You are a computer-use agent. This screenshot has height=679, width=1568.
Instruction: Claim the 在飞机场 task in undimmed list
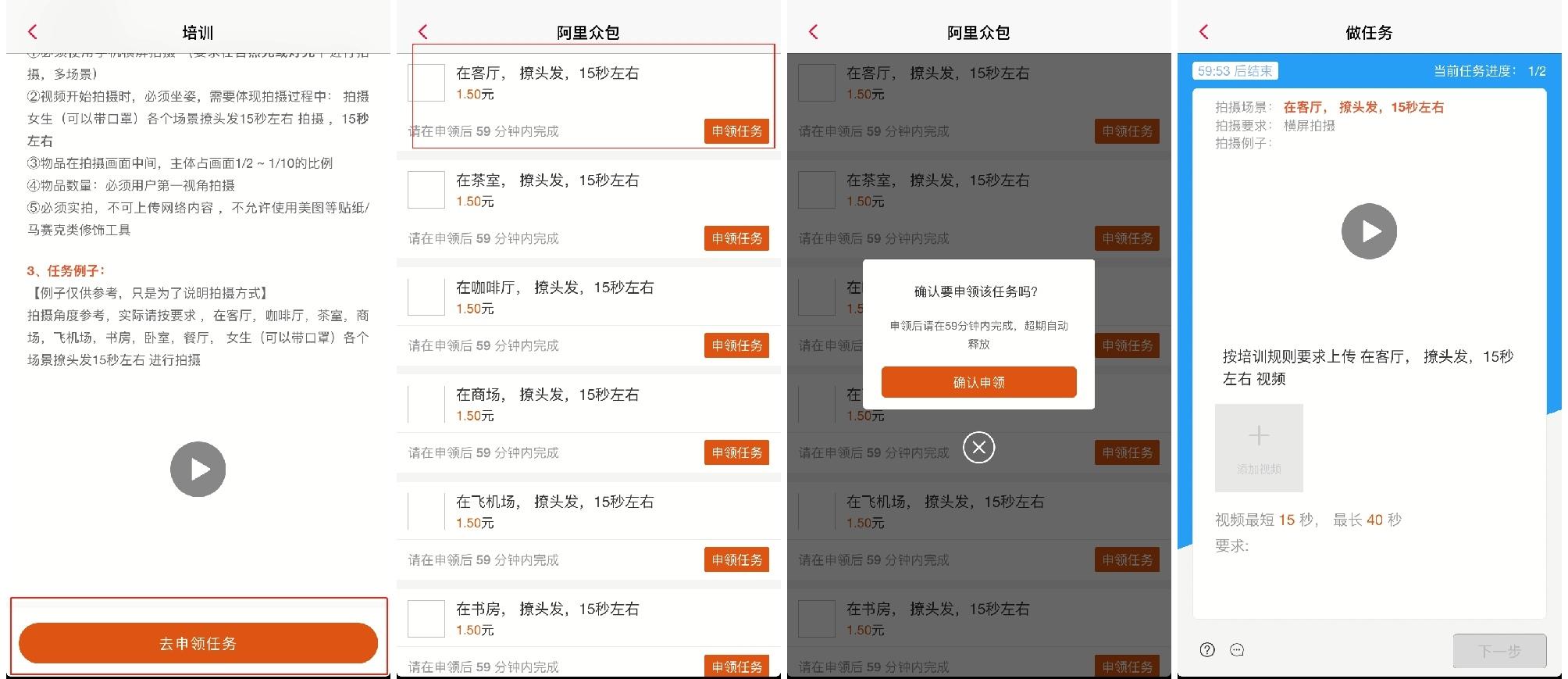point(736,559)
